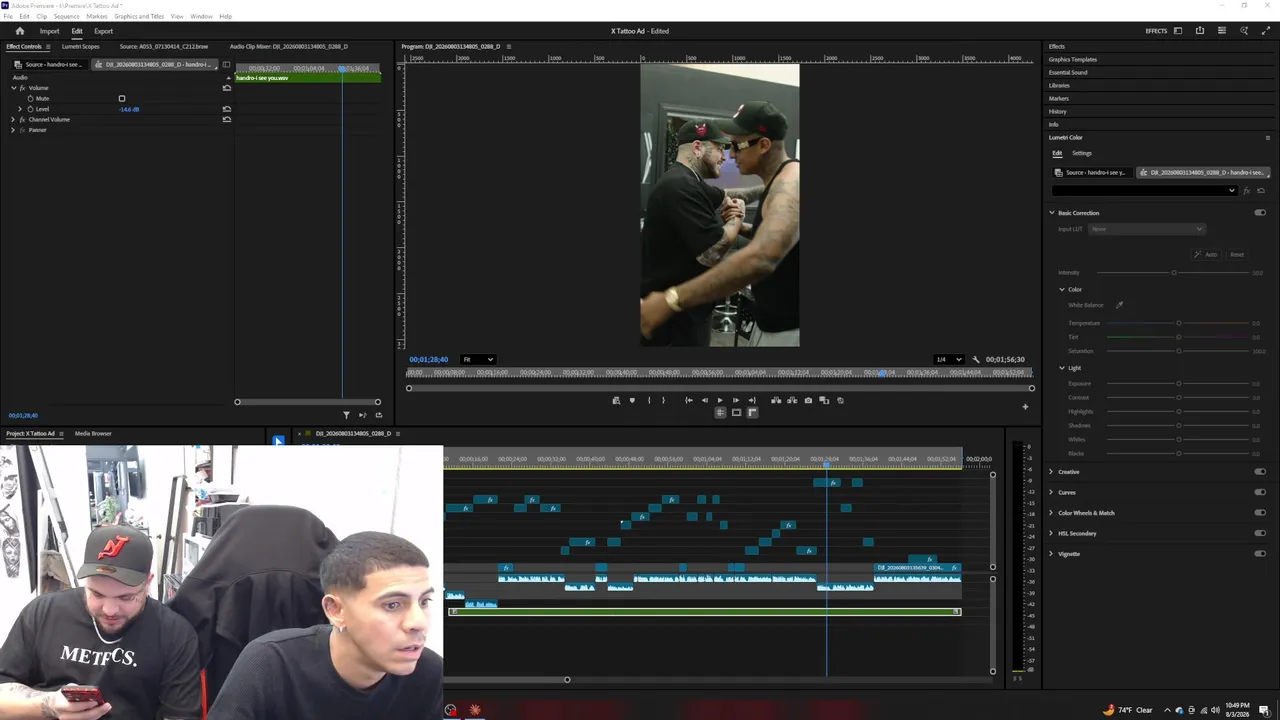Switch to the Export tab
1280x720 pixels.
tap(103, 31)
